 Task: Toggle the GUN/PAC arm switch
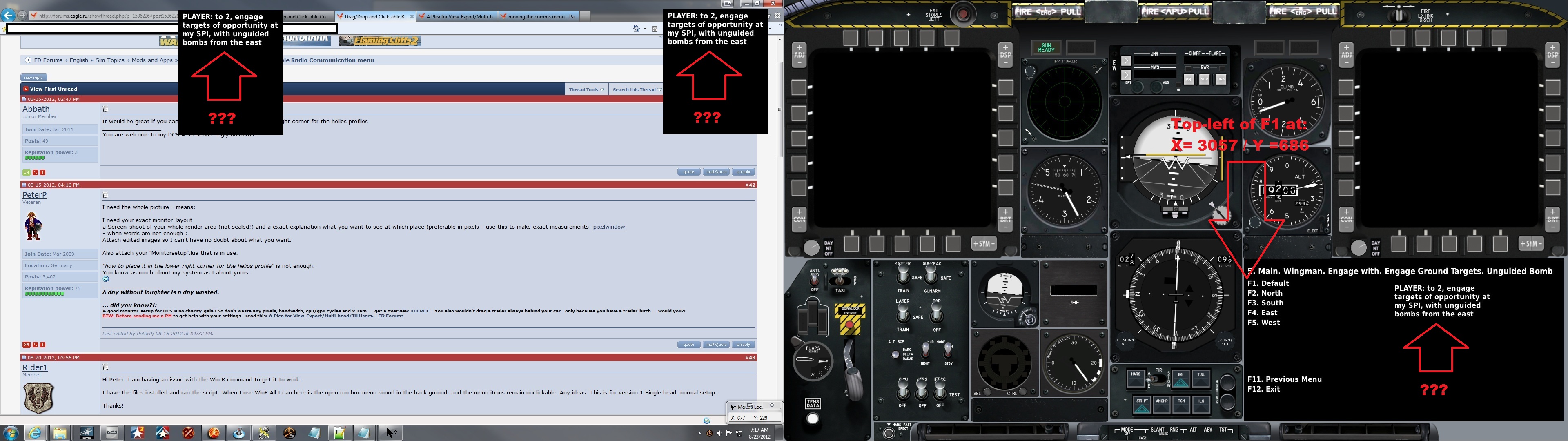click(x=932, y=274)
